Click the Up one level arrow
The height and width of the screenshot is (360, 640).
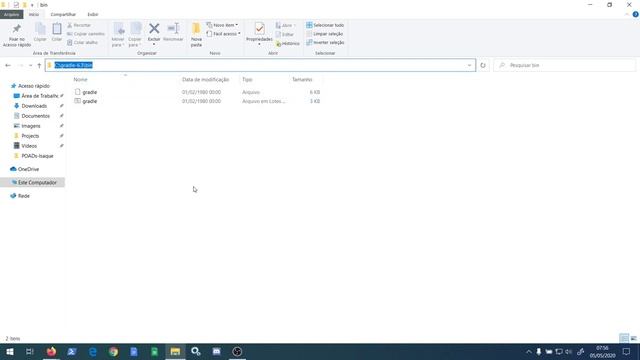coord(39,65)
